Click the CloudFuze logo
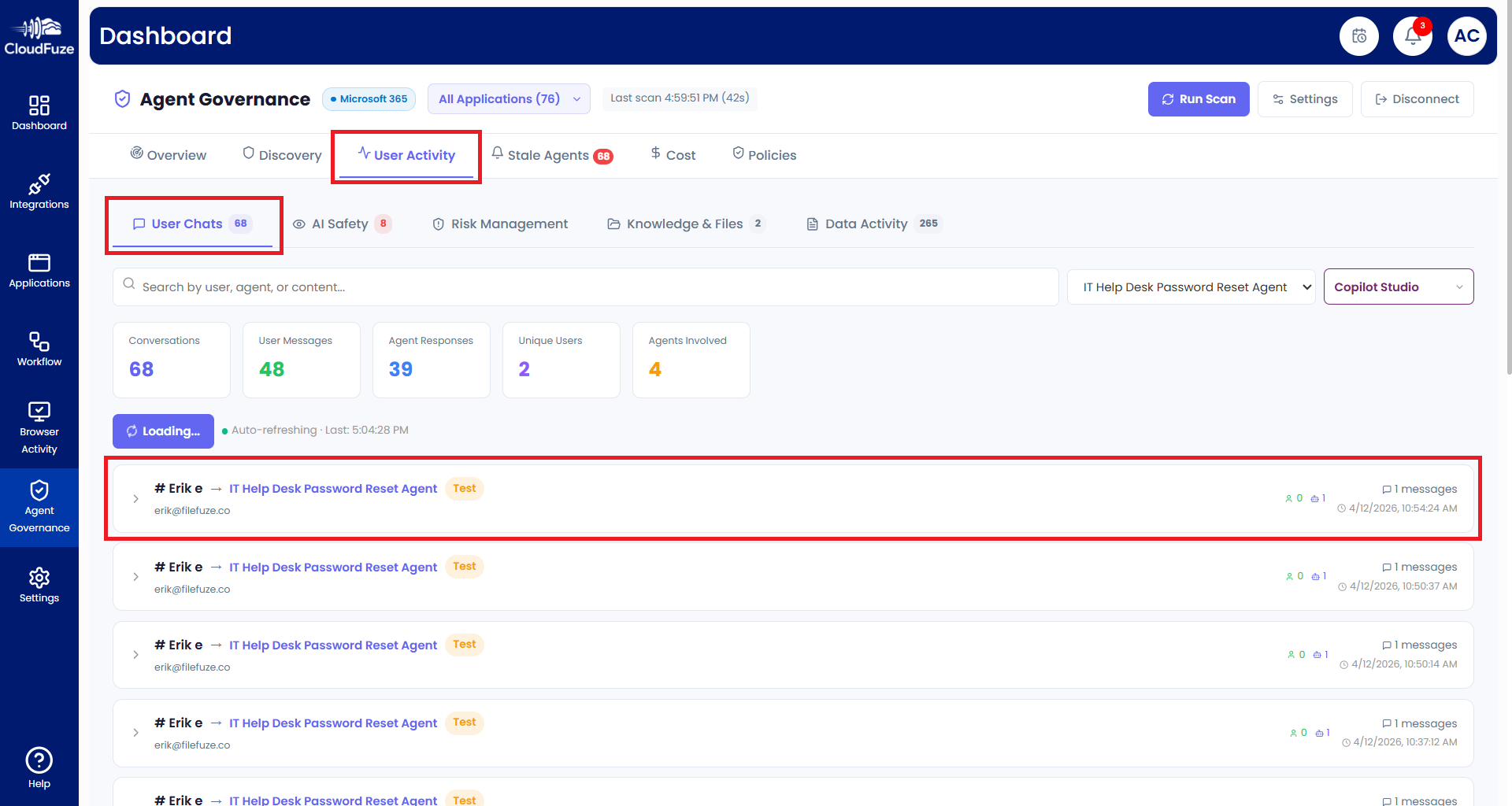 (x=39, y=36)
